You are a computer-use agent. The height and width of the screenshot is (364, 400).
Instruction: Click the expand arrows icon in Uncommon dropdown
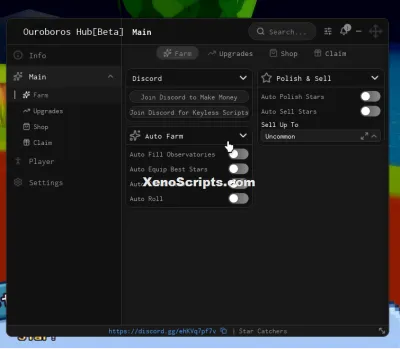(364, 136)
